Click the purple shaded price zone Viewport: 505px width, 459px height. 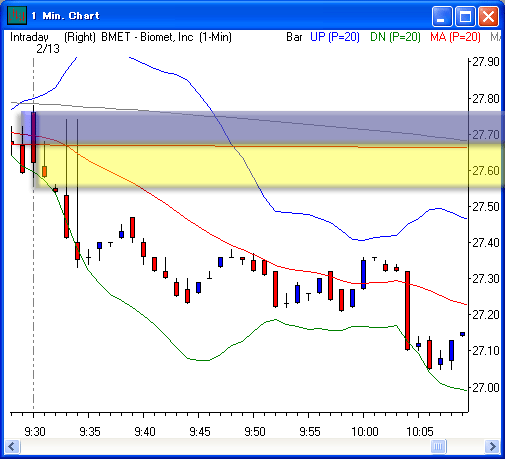(x=263, y=128)
